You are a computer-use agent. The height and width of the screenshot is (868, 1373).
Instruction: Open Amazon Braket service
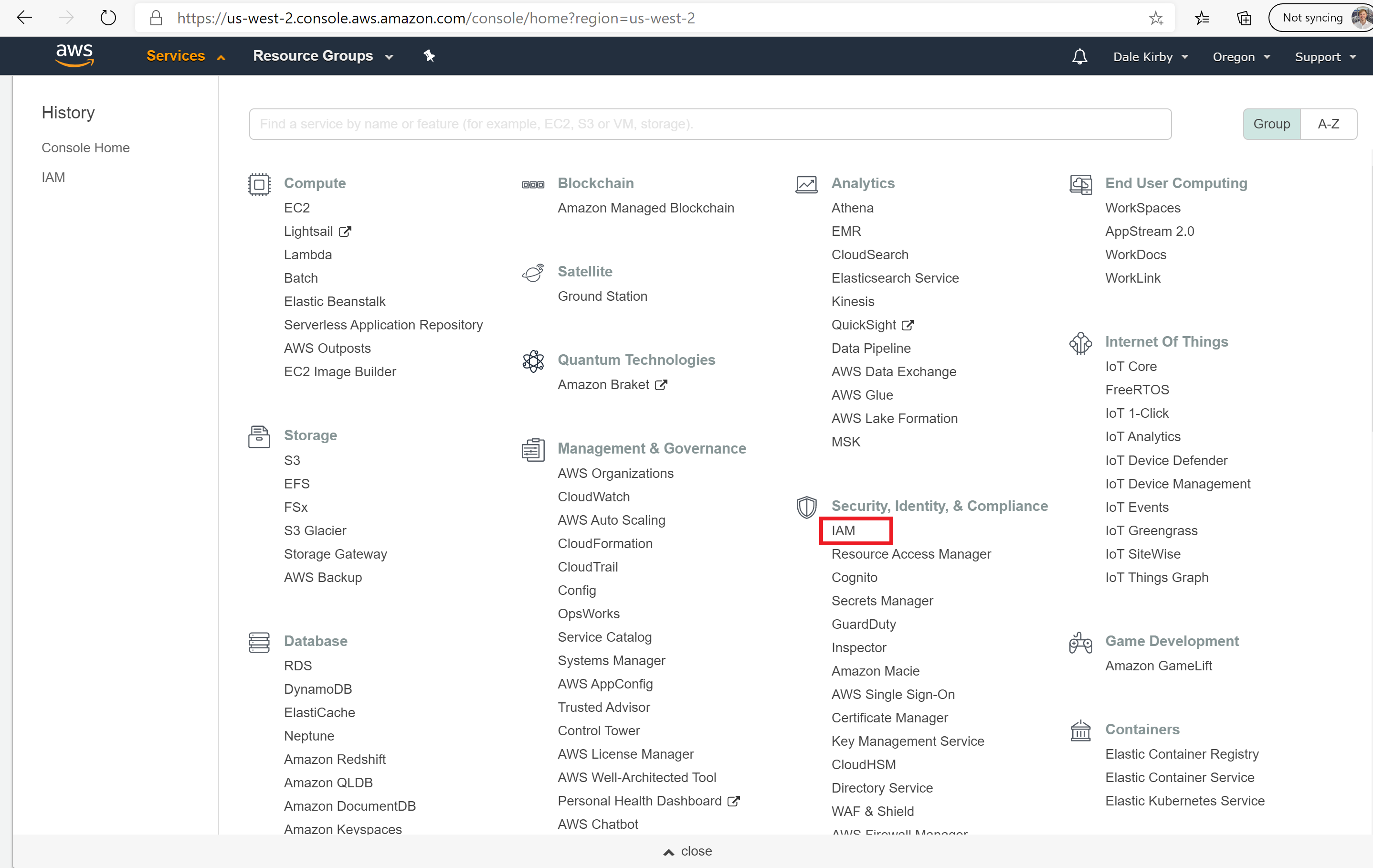point(603,384)
